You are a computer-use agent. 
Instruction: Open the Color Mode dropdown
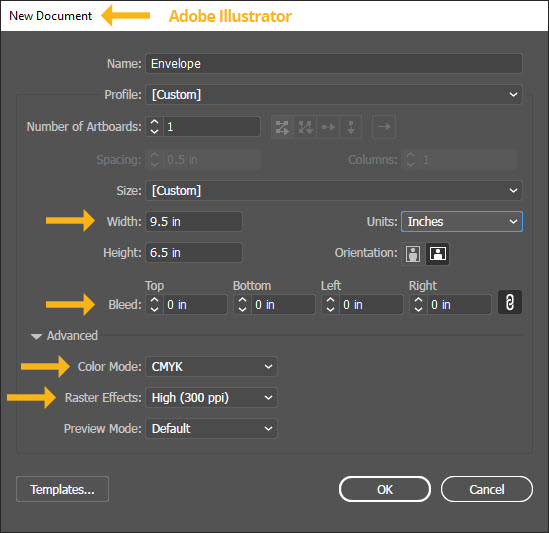click(x=211, y=367)
